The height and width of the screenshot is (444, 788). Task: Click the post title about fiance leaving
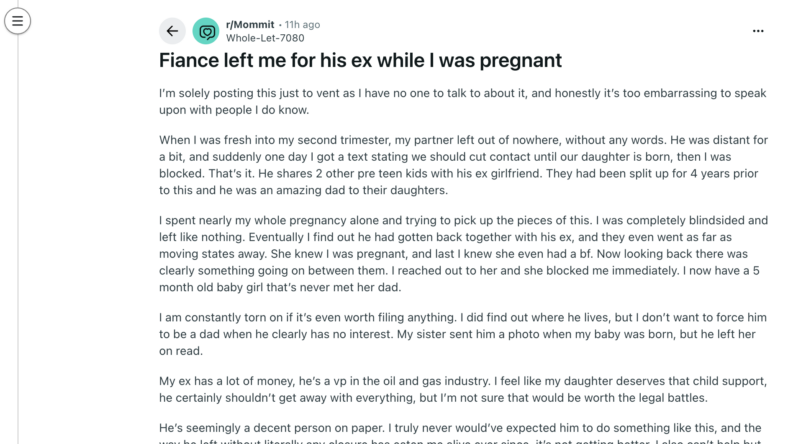click(360, 60)
